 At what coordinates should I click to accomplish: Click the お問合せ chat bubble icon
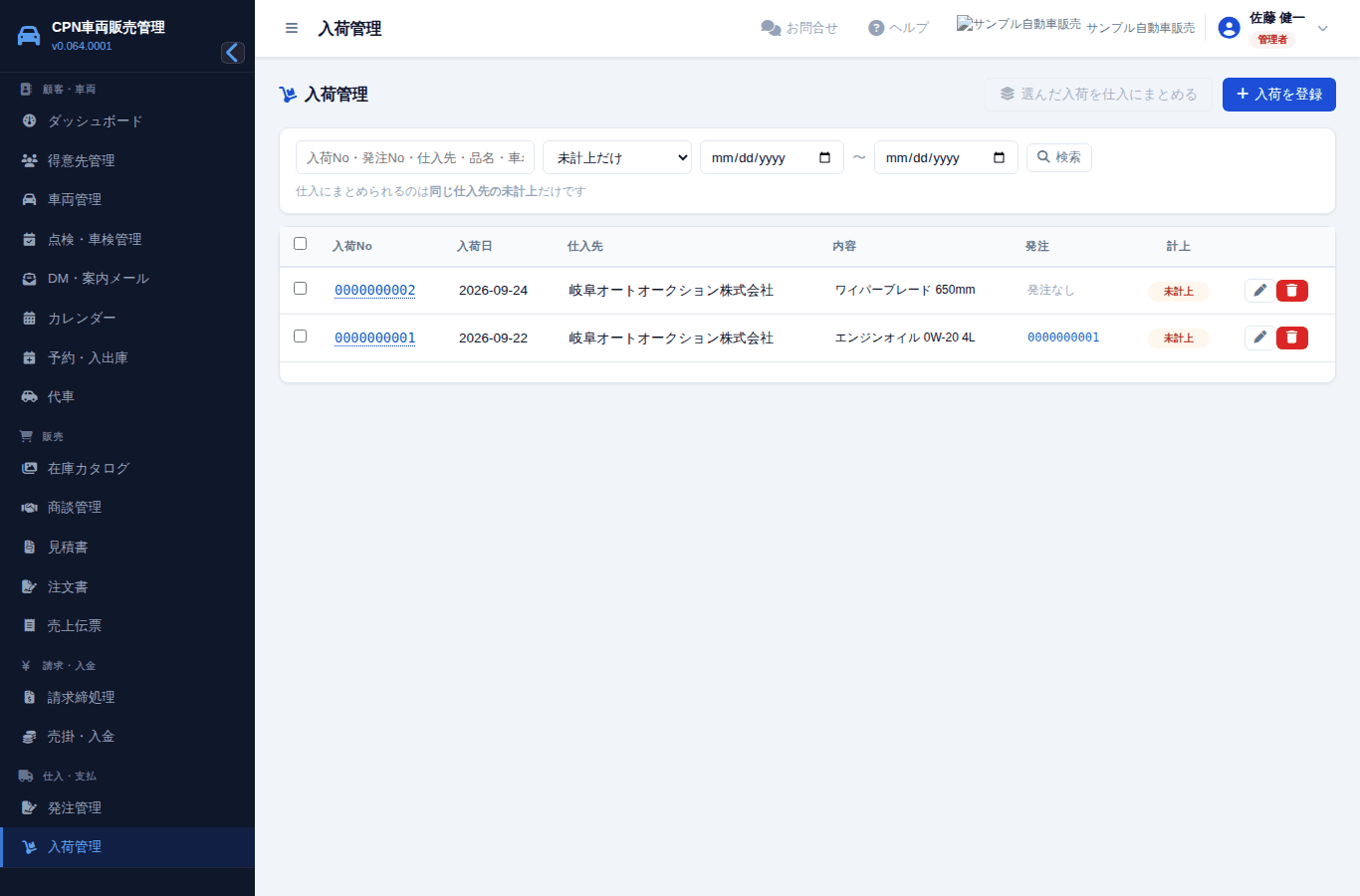(771, 28)
